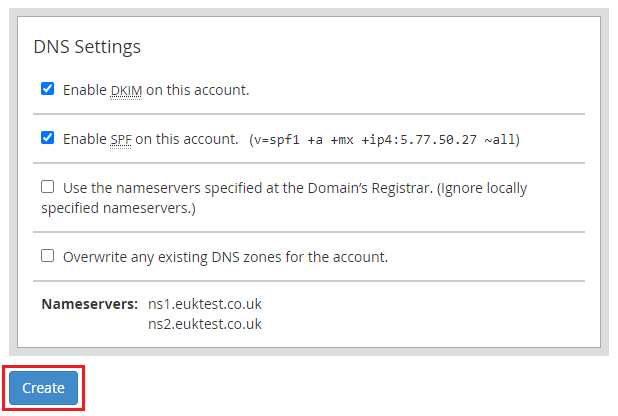Click the ns2.euktest.co.uk nameserver entry
The image size is (618, 416).
(204, 324)
